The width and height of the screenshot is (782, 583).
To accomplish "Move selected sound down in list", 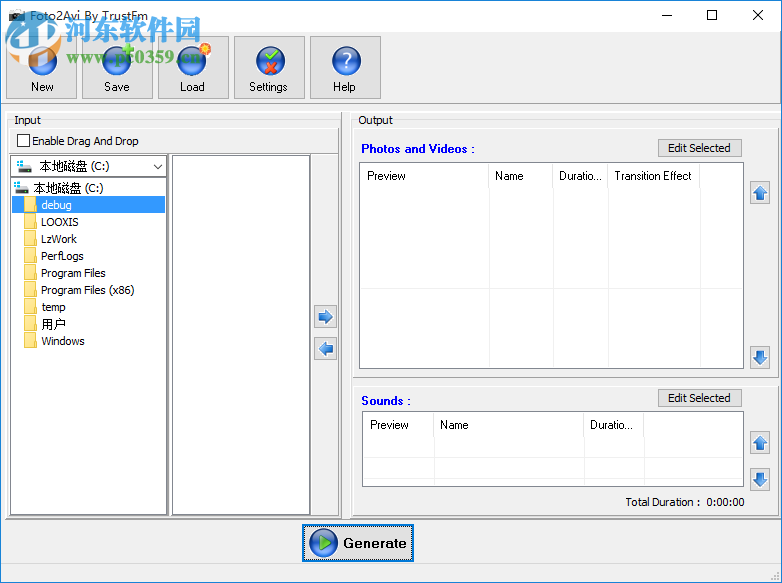I will point(760,480).
